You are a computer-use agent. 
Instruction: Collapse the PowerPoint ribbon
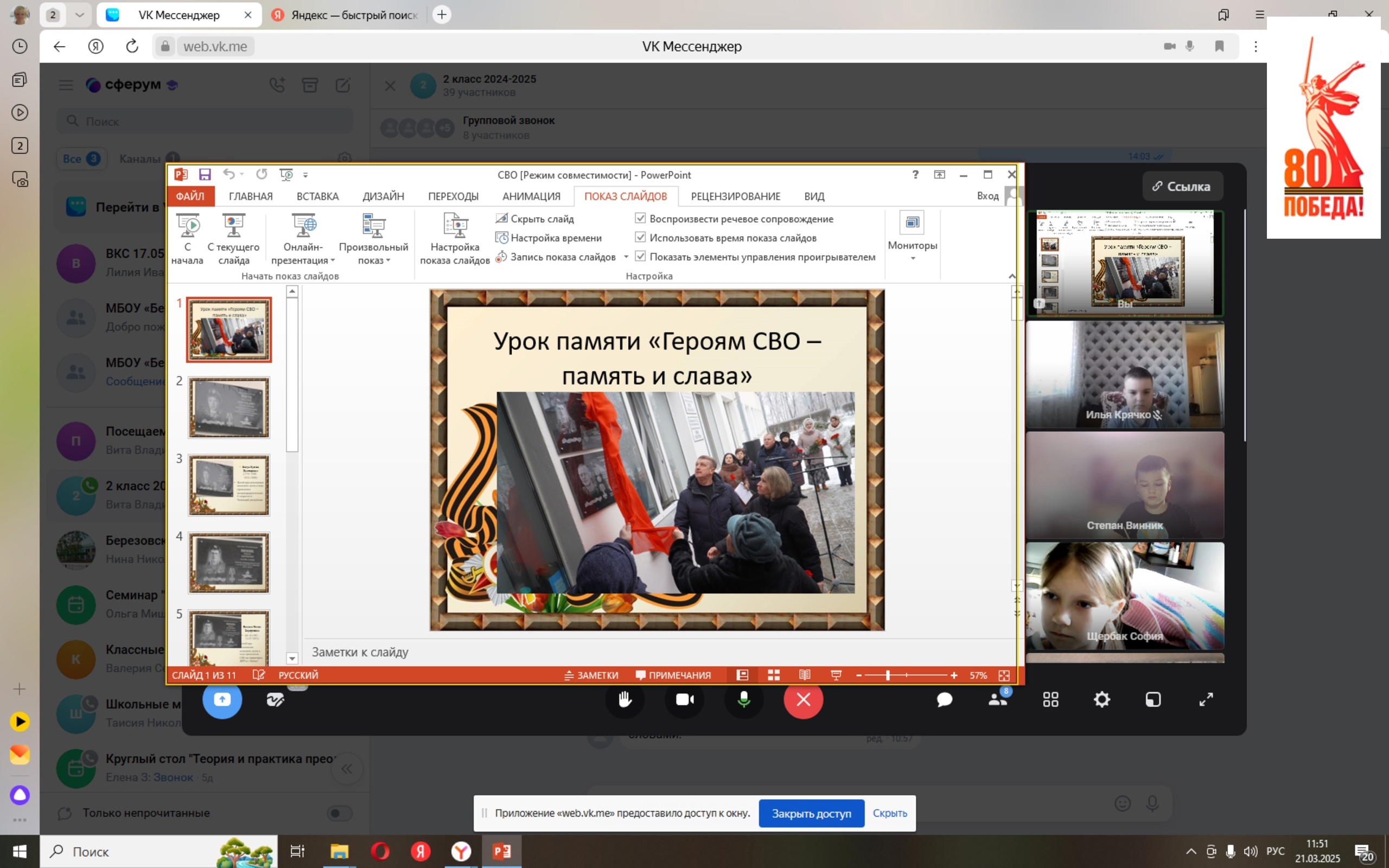[1012, 276]
